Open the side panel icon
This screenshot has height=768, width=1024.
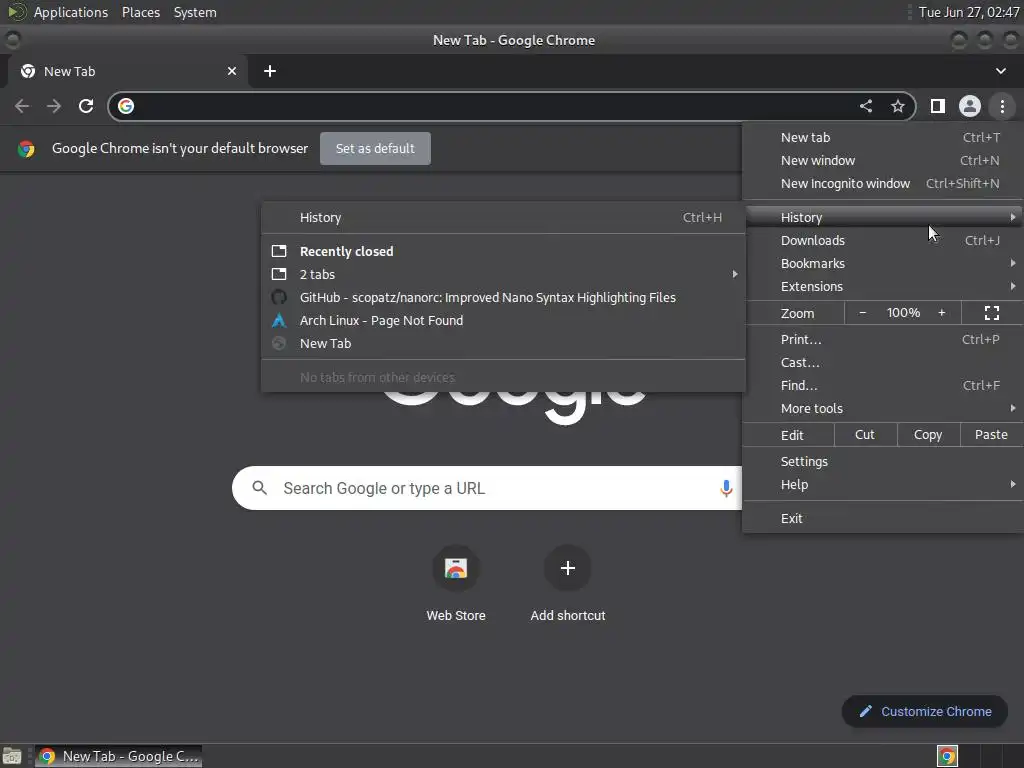(938, 106)
